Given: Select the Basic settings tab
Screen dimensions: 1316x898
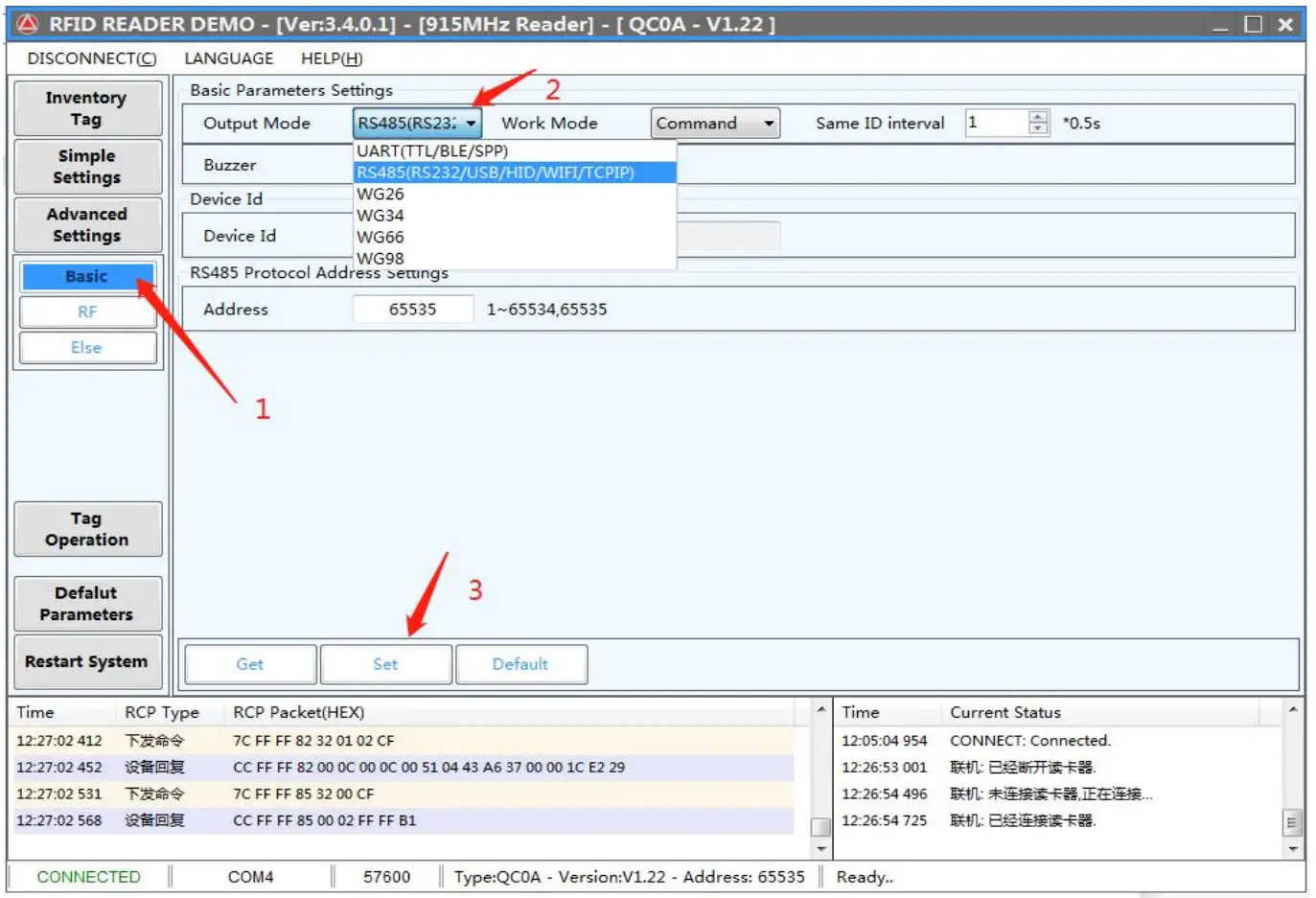Looking at the screenshot, I should pyautogui.click(x=87, y=276).
